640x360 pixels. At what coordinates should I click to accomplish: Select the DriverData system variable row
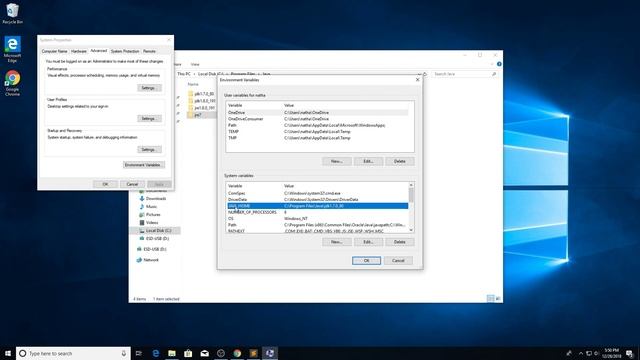(x=317, y=200)
